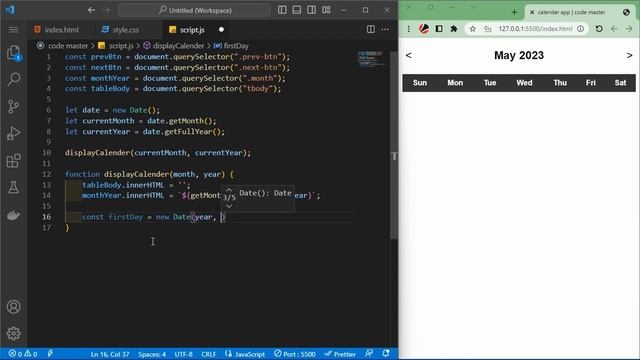Image resolution: width=640 pixels, height=360 pixels.
Task: Open the Run and Debug view
Action: click(13, 133)
